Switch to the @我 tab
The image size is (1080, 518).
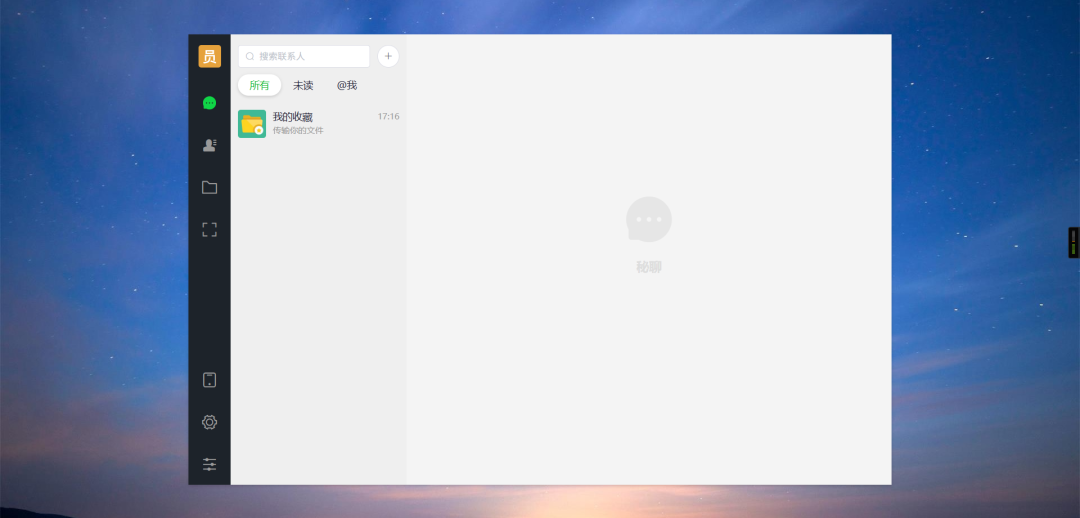tap(346, 85)
